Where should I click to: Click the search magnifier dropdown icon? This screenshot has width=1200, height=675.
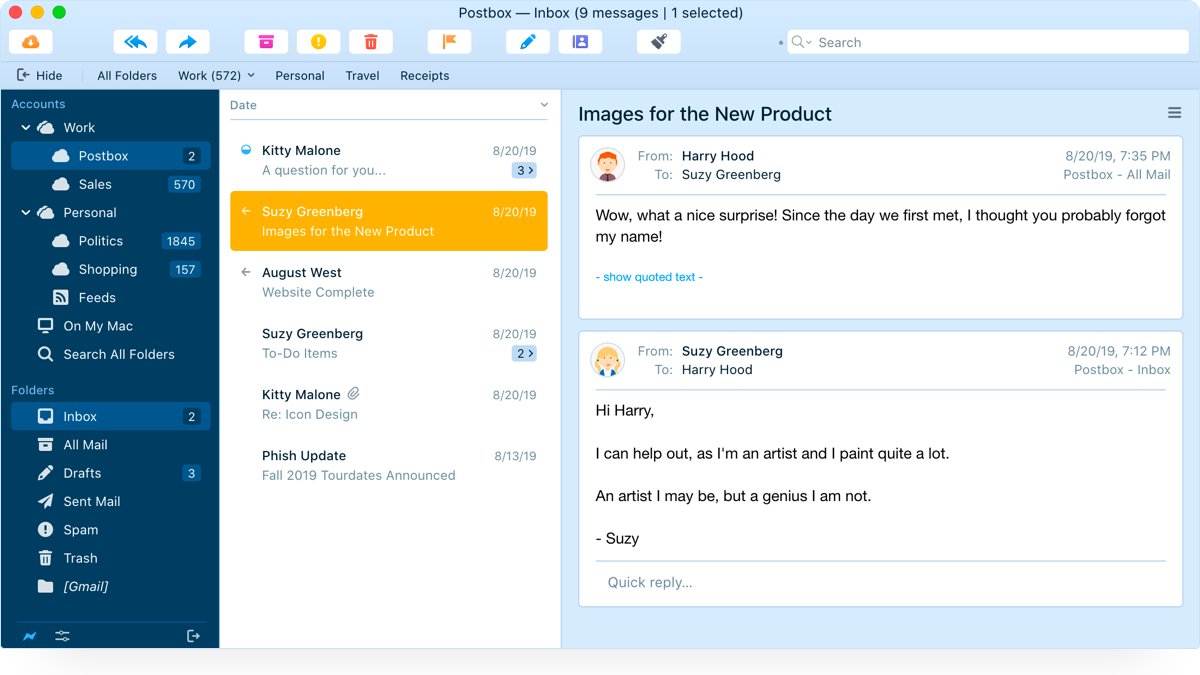[x=802, y=42]
